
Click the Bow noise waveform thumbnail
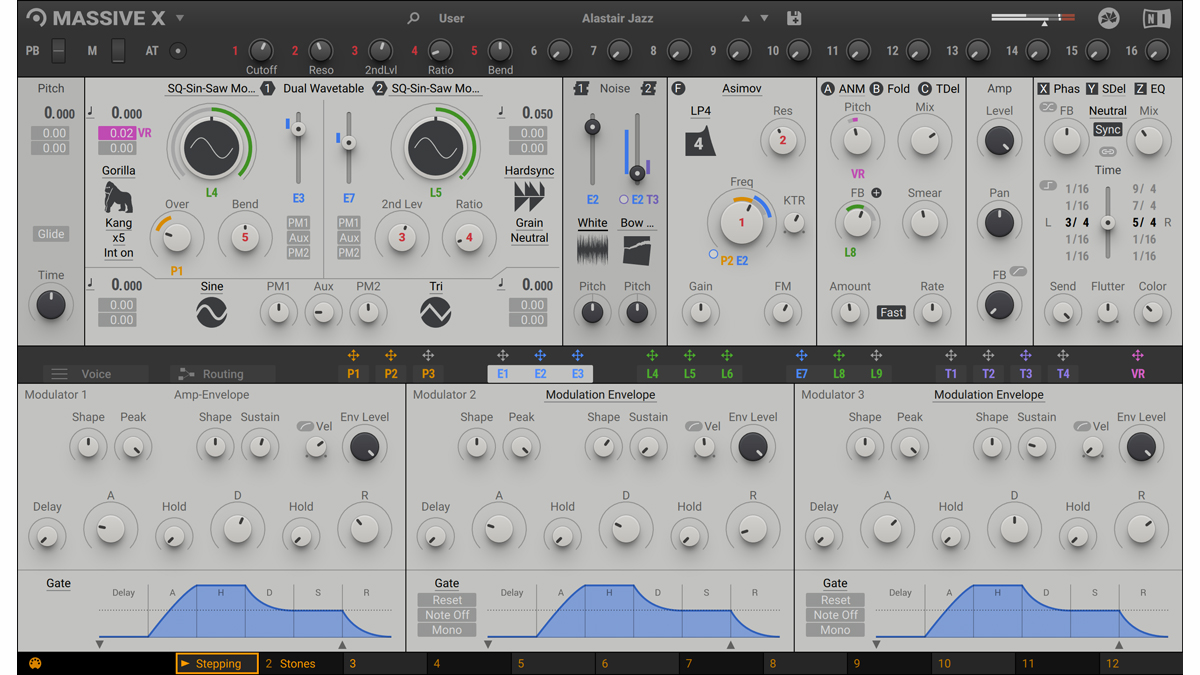point(637,249)
